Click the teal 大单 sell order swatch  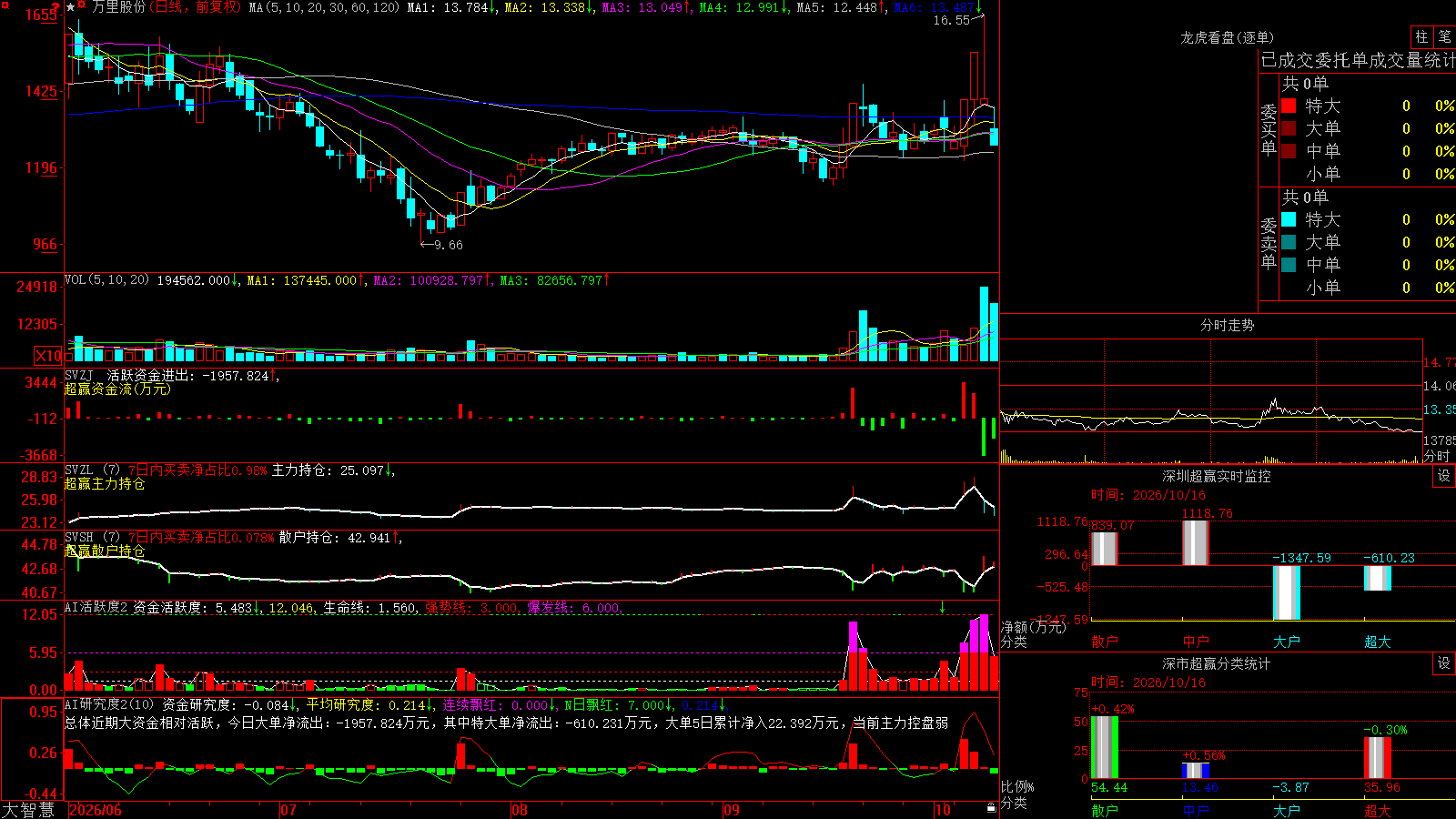[1289, 242]
